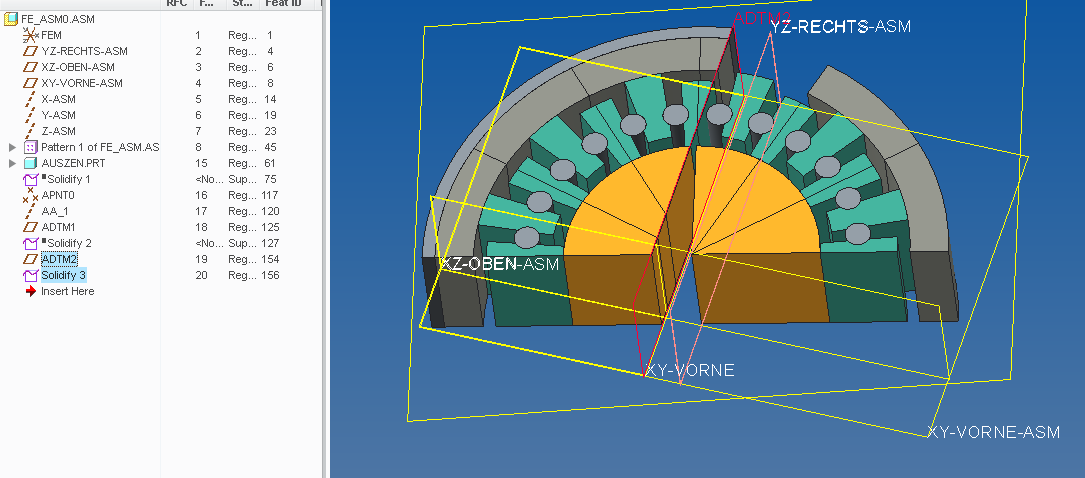Click the XY-VORNE-ASM plane label in viewport
Image resolution: width=1085 pixels, height=478 pixels.
[993, 432]
